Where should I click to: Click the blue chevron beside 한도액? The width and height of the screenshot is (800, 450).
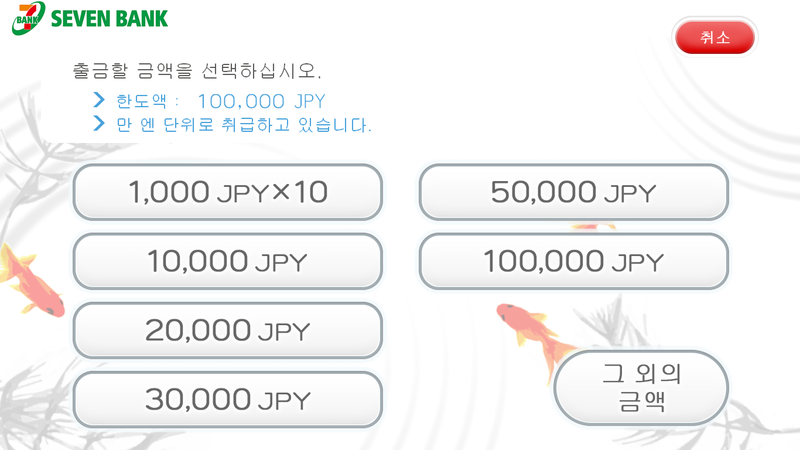pyautogui.click(x=99, y=99)
